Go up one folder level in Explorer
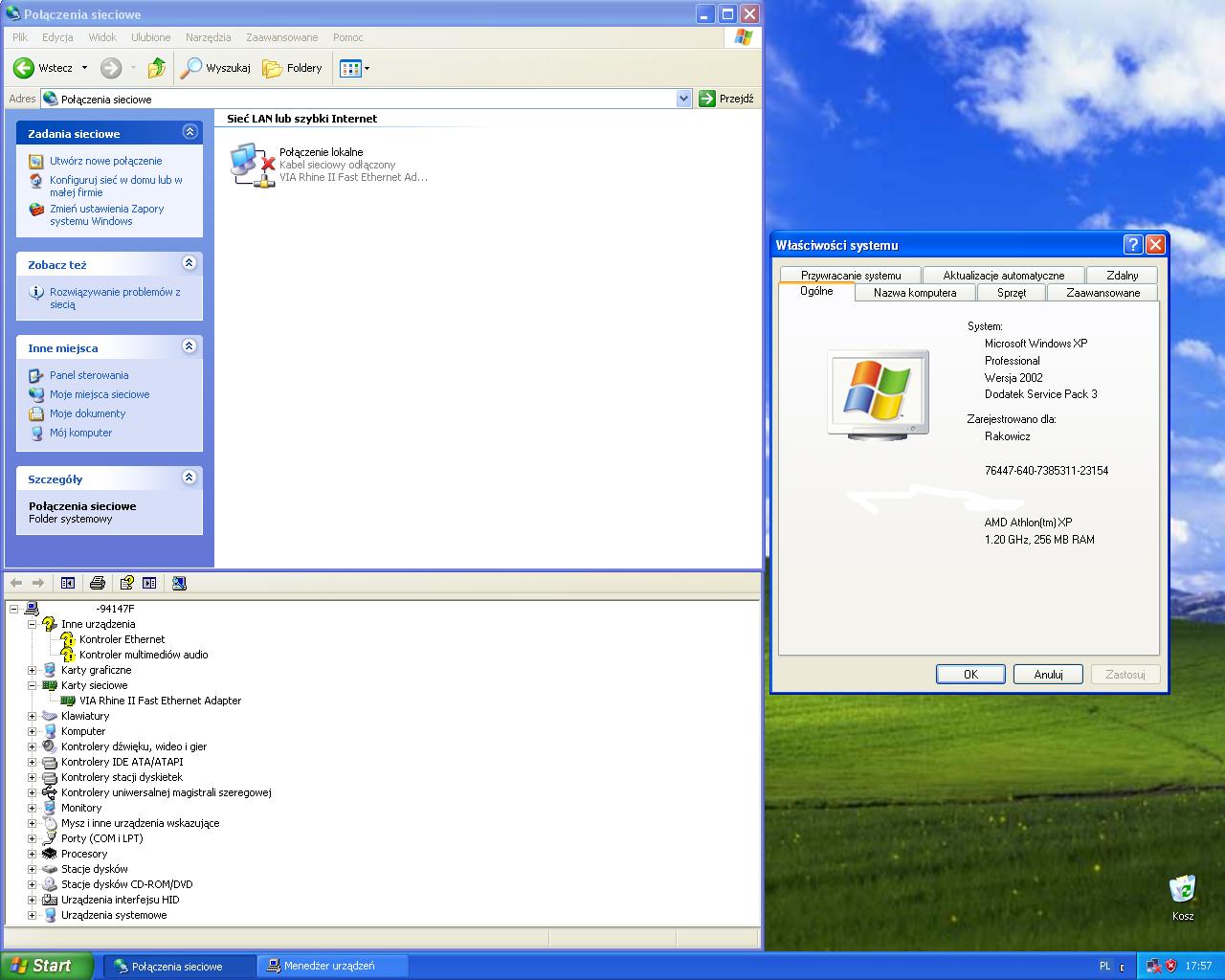1225x980 pixels. pyautogui.click(x=157, y=68)
